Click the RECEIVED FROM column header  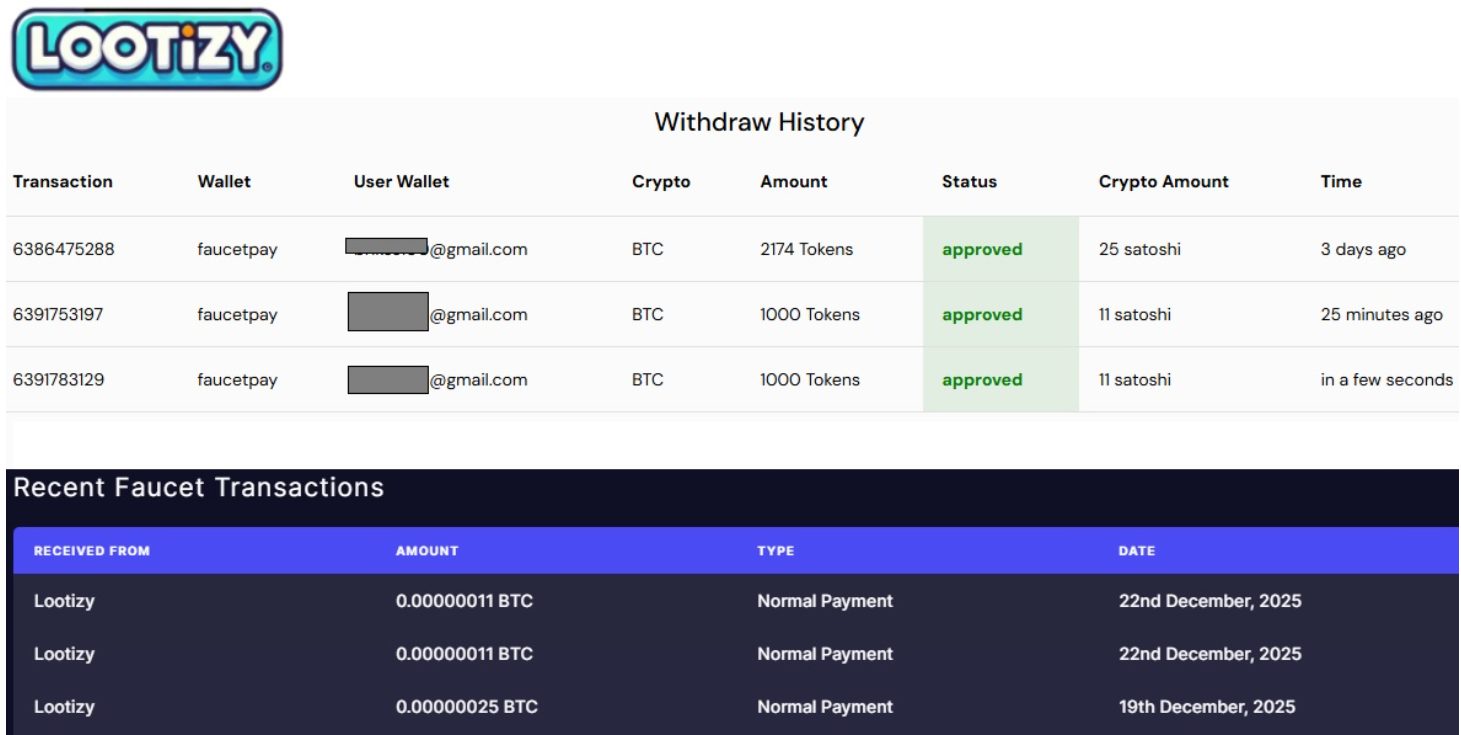tap(92, 551)
